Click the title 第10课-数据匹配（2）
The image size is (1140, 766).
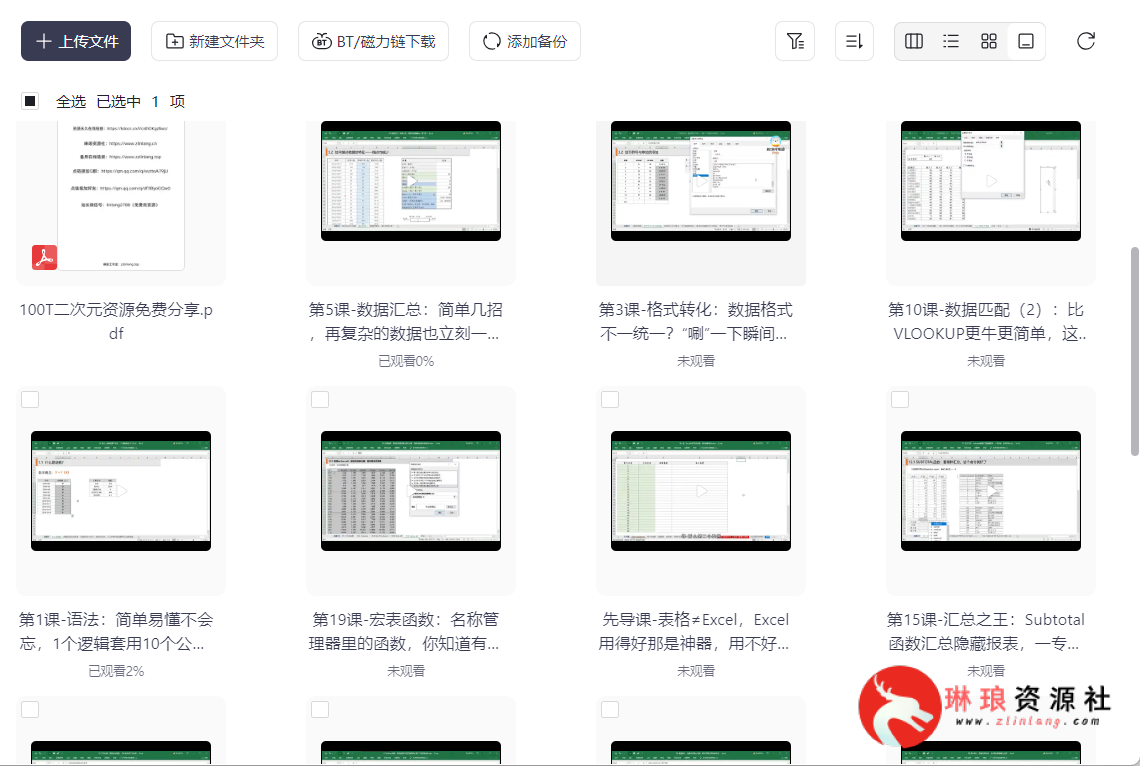(986, 321)
